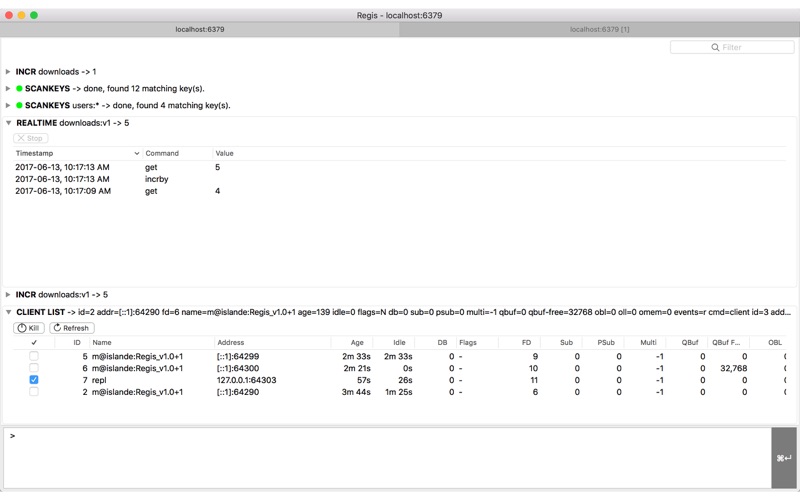Image resolution: width=800 pixels, height=500 pixels.
Task: Collapse the REALTIME downloads:v1 entry
Action: (x=9, y=123)
